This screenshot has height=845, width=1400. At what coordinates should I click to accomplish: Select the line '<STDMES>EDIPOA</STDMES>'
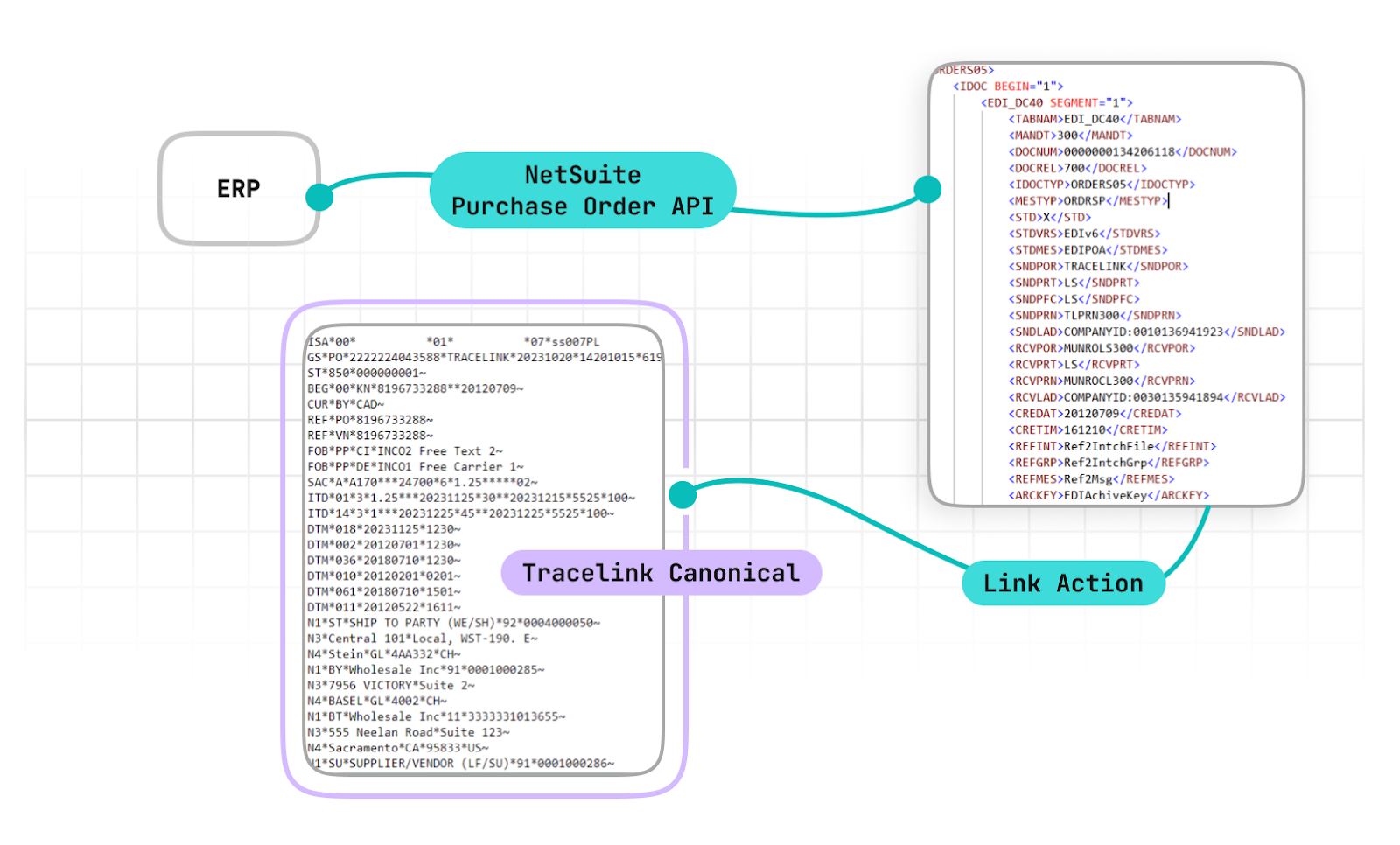point(1088,250)
